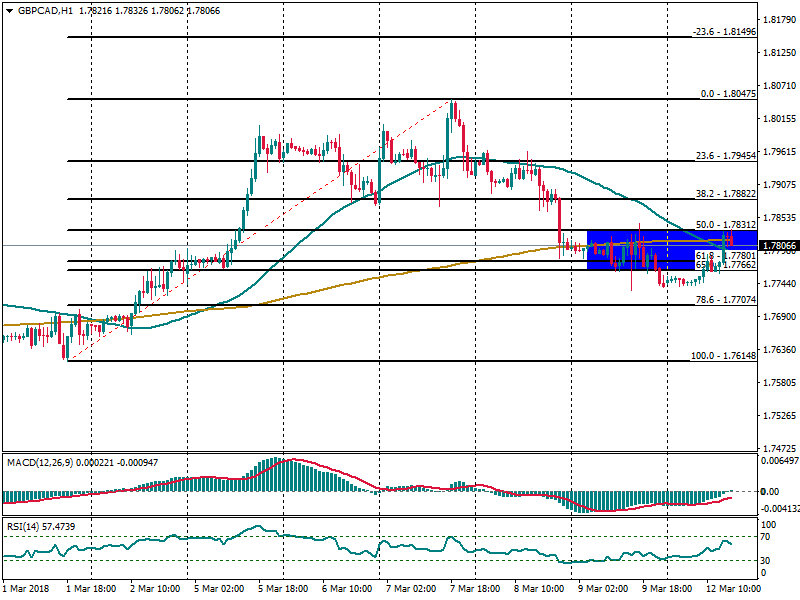
Task: Click the current price tag 1.78066
Action: point(779,246)
